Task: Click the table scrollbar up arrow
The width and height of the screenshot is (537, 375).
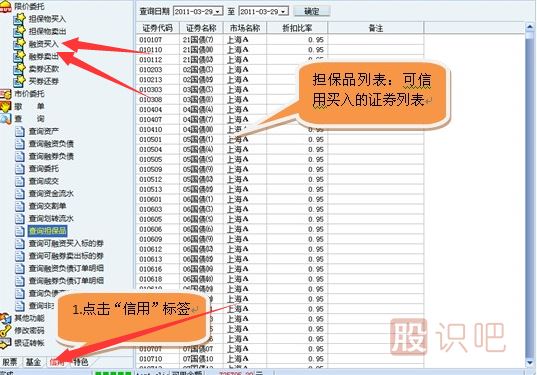Action: 530,27
